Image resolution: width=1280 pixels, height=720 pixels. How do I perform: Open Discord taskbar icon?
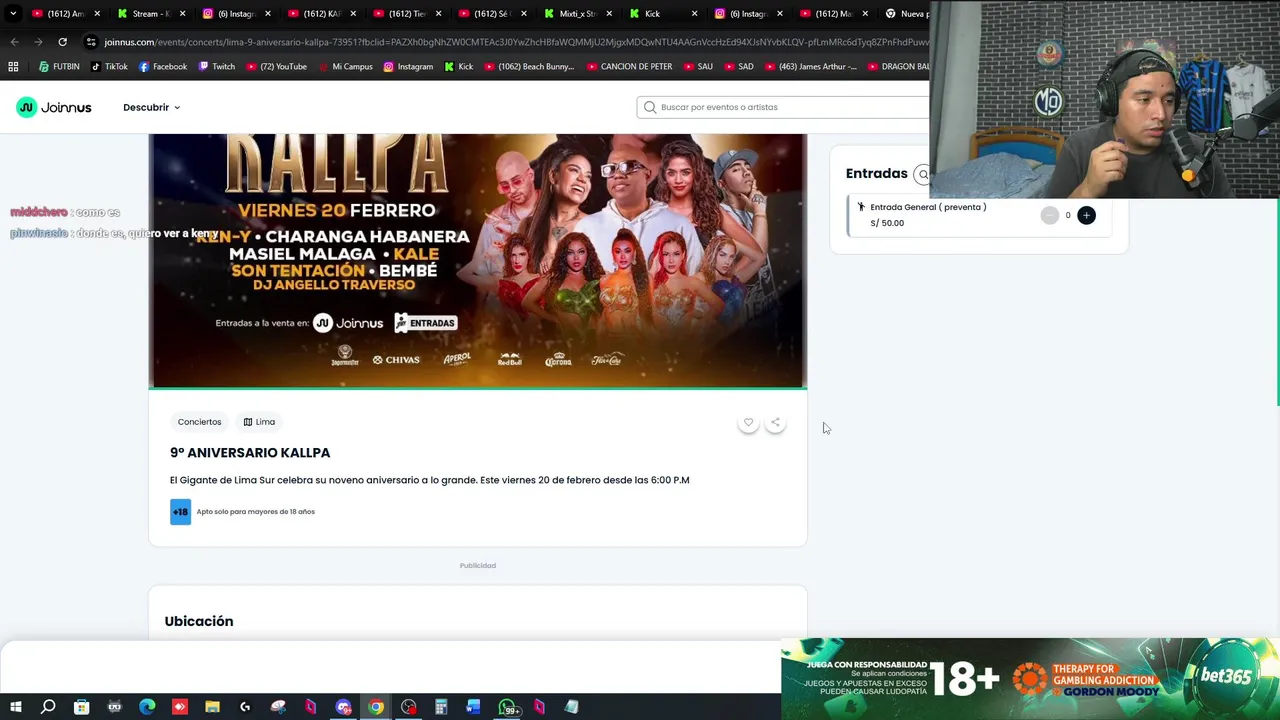[343, 707]
